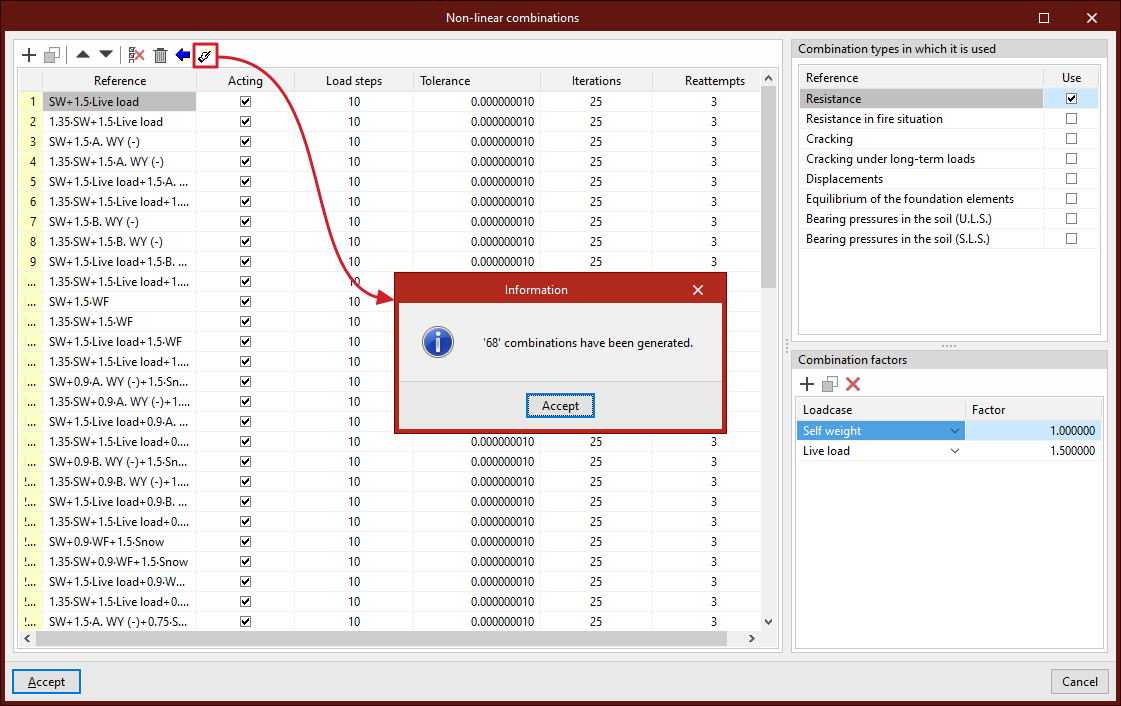
Task: Select row SW+0.9·WF+1.5·Snow
Action: tap(119, 542)
